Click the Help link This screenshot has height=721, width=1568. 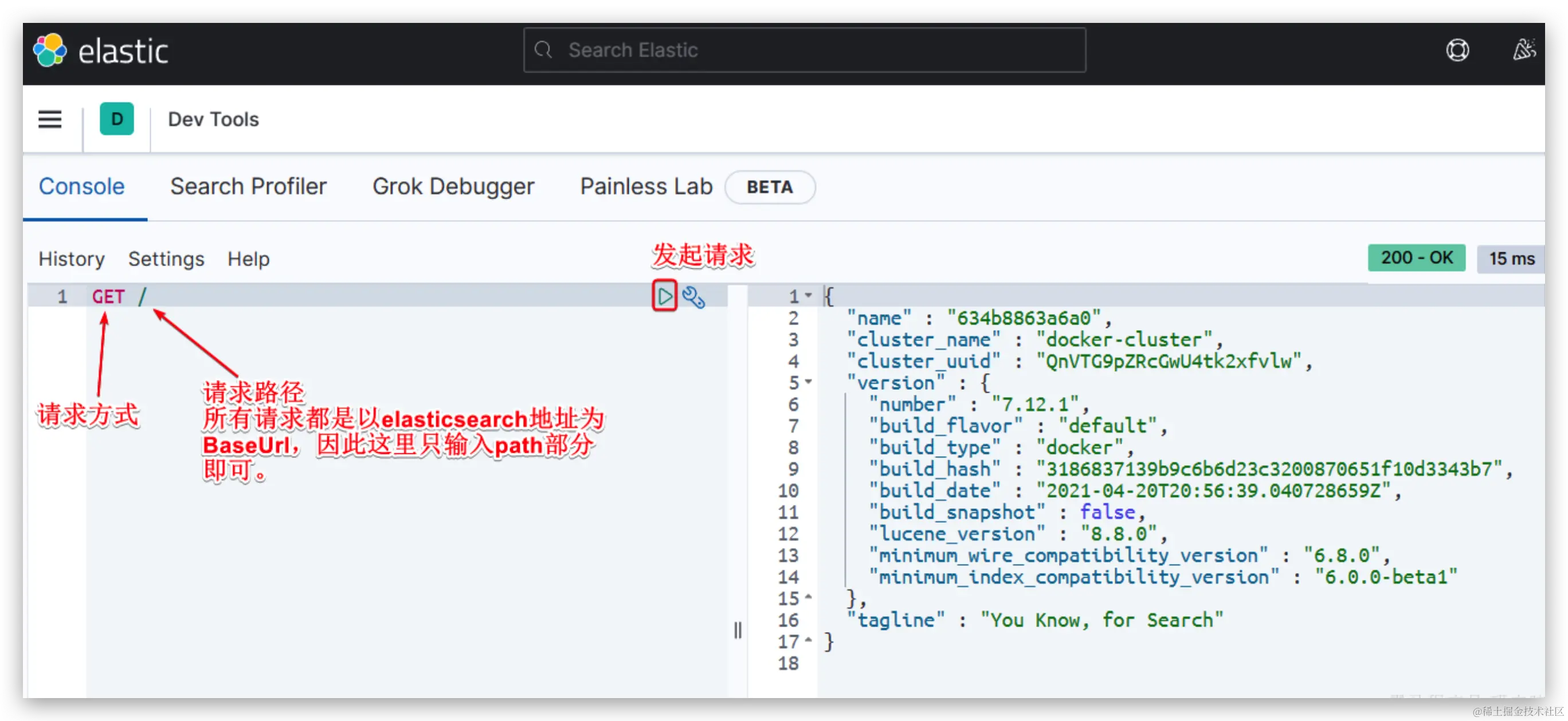(x=248, y=259)
